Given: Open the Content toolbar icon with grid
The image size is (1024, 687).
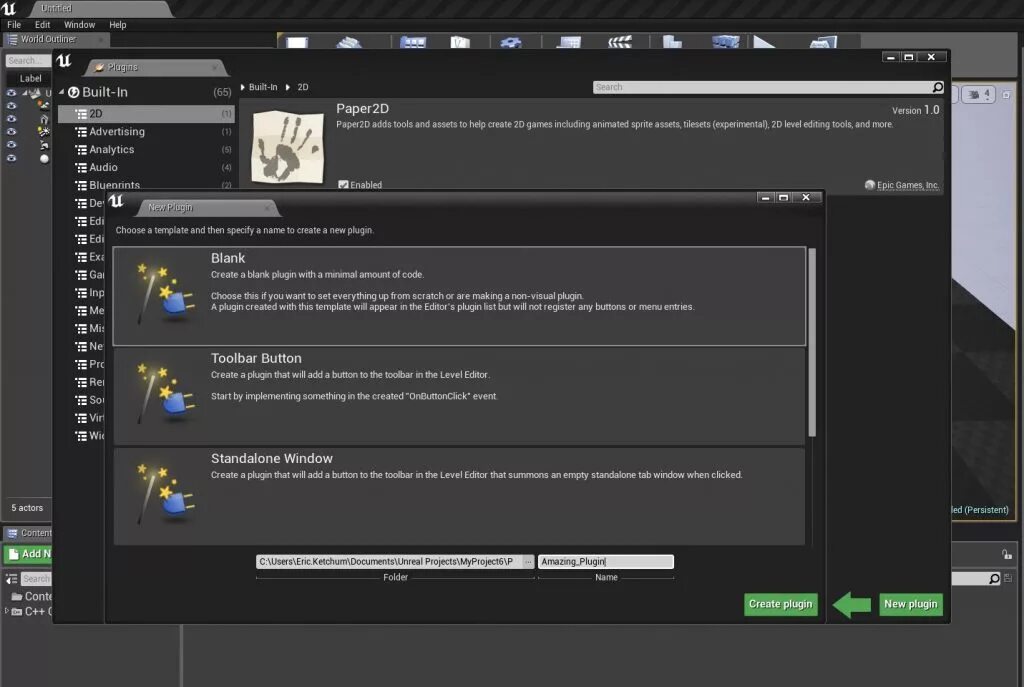Looking at the screenshot, I should [413, 42].
